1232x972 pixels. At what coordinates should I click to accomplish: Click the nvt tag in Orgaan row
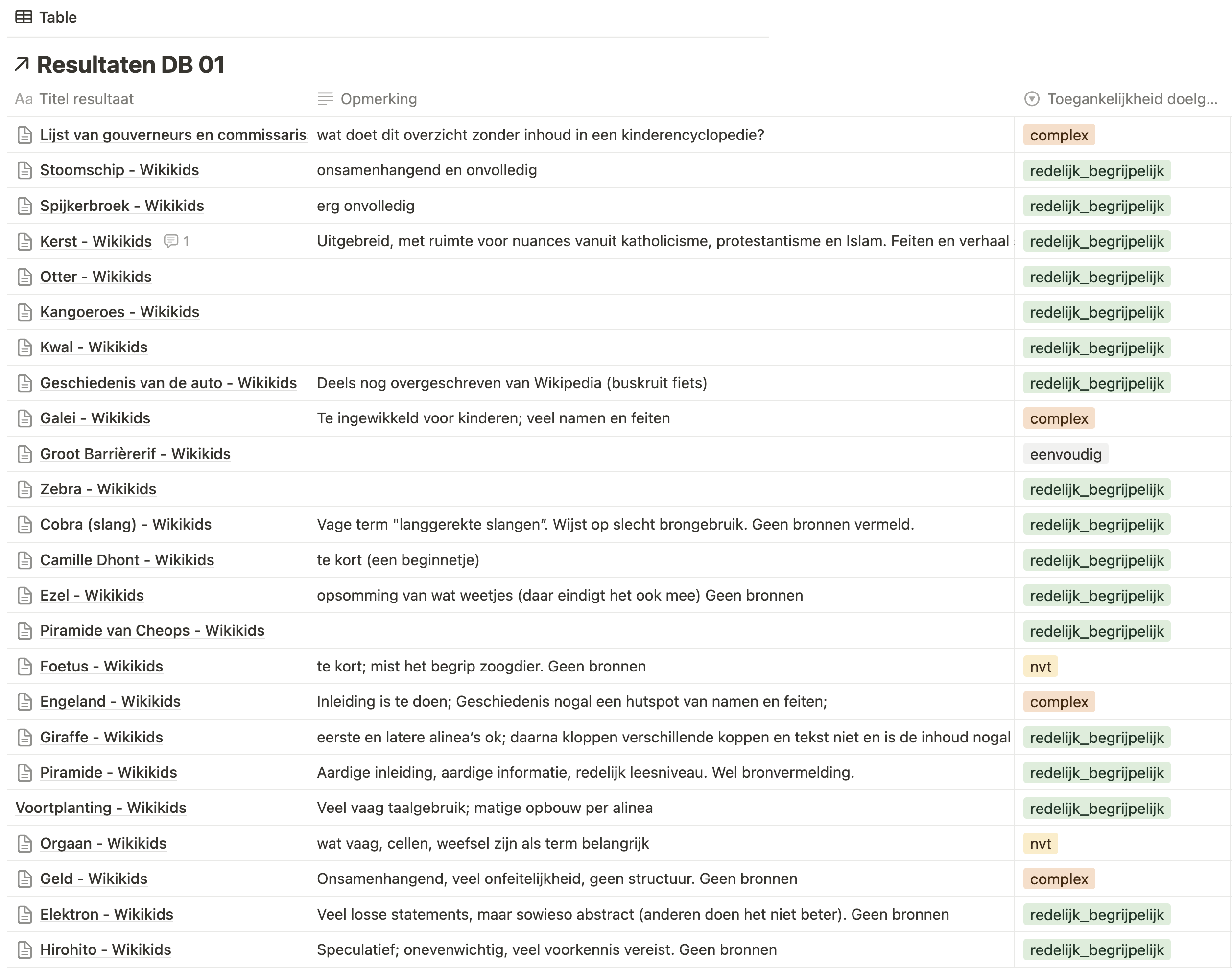tap(1040, 843)
